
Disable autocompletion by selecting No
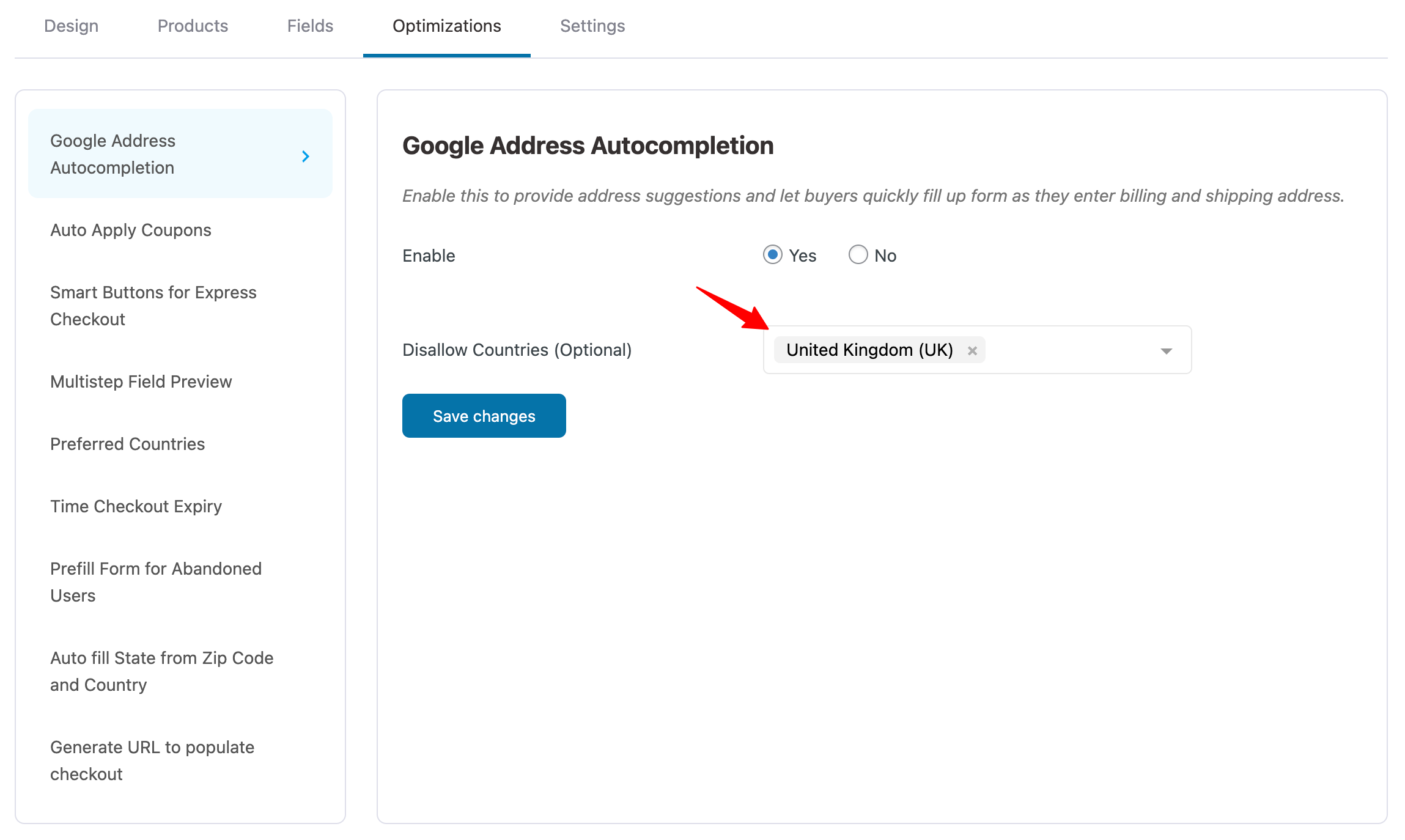pyautogui.click(x=858, y=254)
